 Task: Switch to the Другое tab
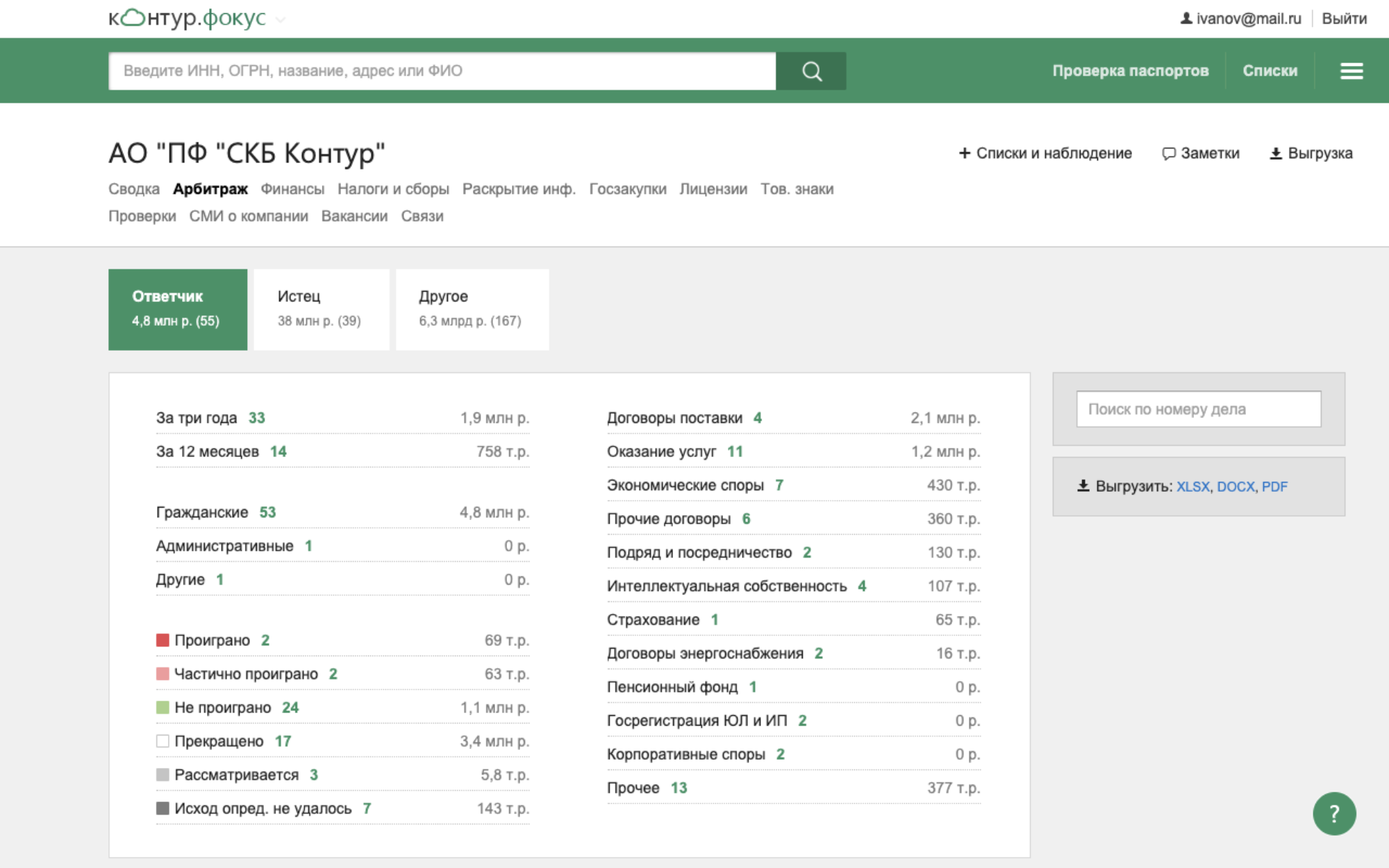472,310
